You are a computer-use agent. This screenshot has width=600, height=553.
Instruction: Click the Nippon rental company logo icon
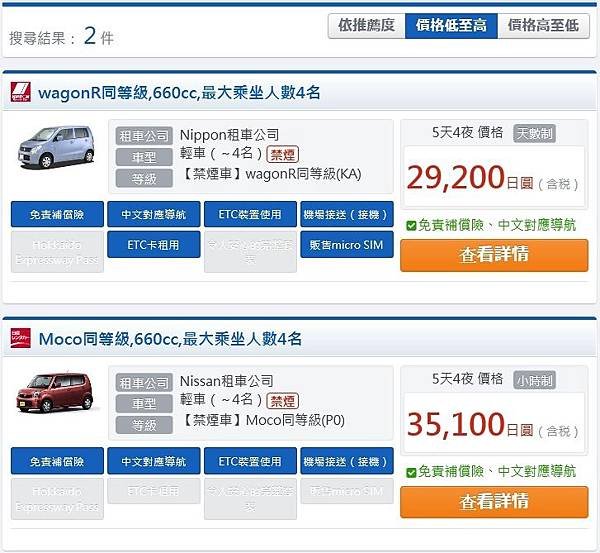(x=21, y=92)
